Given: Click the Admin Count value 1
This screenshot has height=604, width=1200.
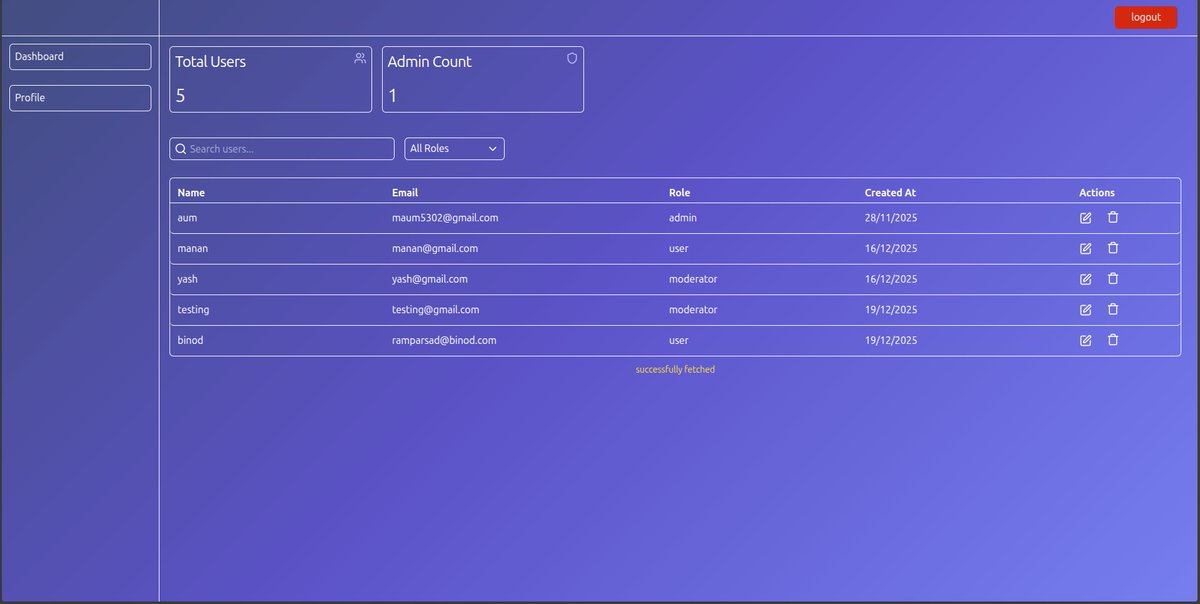Looking at the screenshot, I should (393, 96).
